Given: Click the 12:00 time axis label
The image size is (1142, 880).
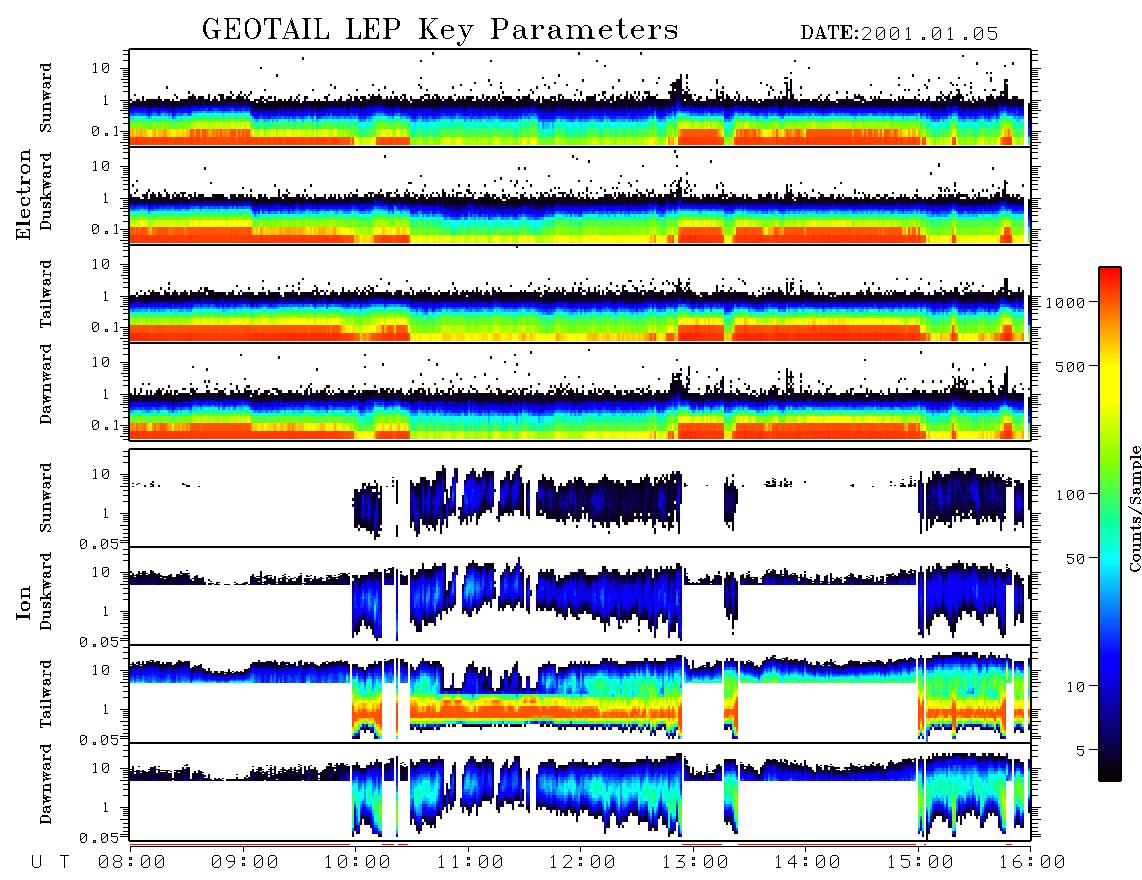Looking at the screenshot, I should [582, 863].
